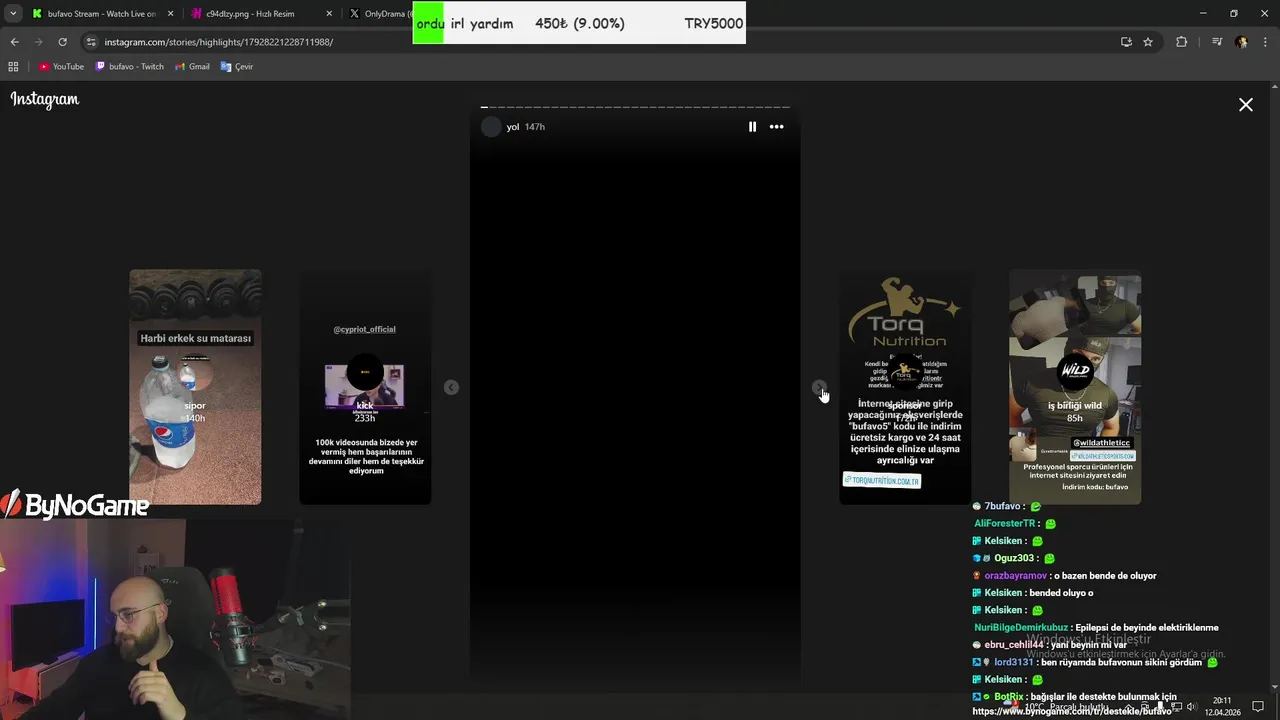
Task: Click the 7bufavo chat username
Action: click(x=1002, y=506)
